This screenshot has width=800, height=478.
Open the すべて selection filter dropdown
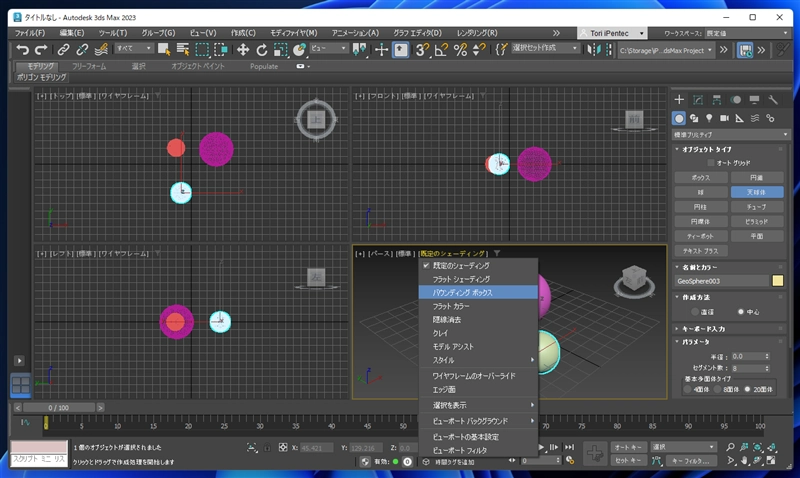[134, 48]
